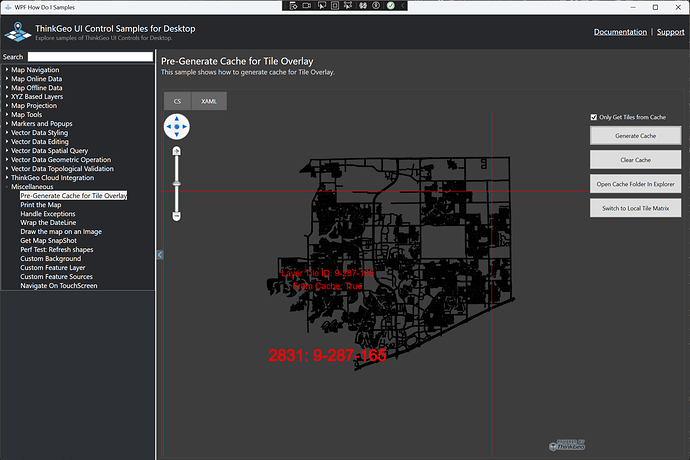Click the XAML live preview camera-shaped icon
The height and width of the screenshot is (460, 690).
tap(307, 6)
